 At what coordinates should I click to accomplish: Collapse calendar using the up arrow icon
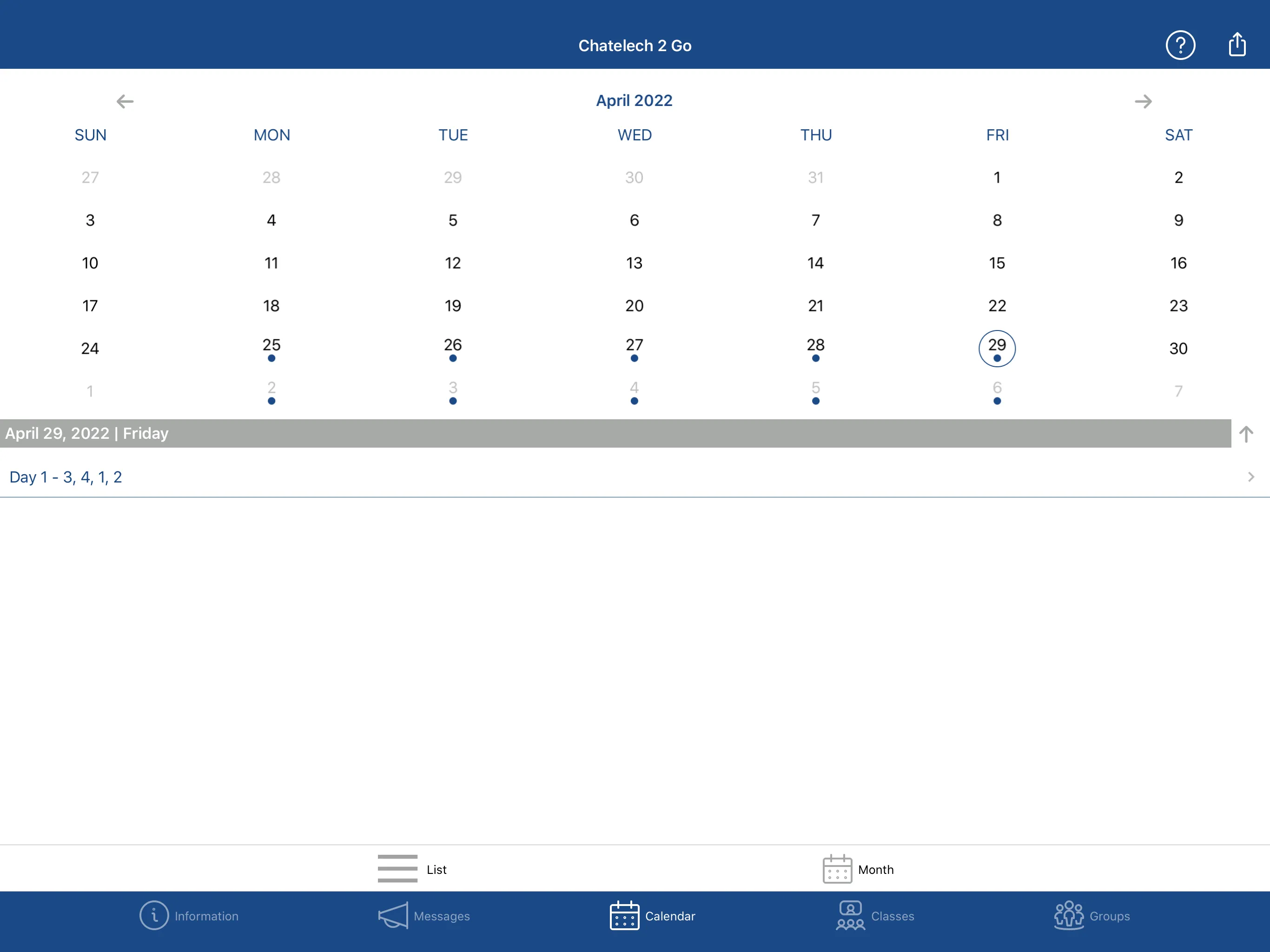point(1245,434)
